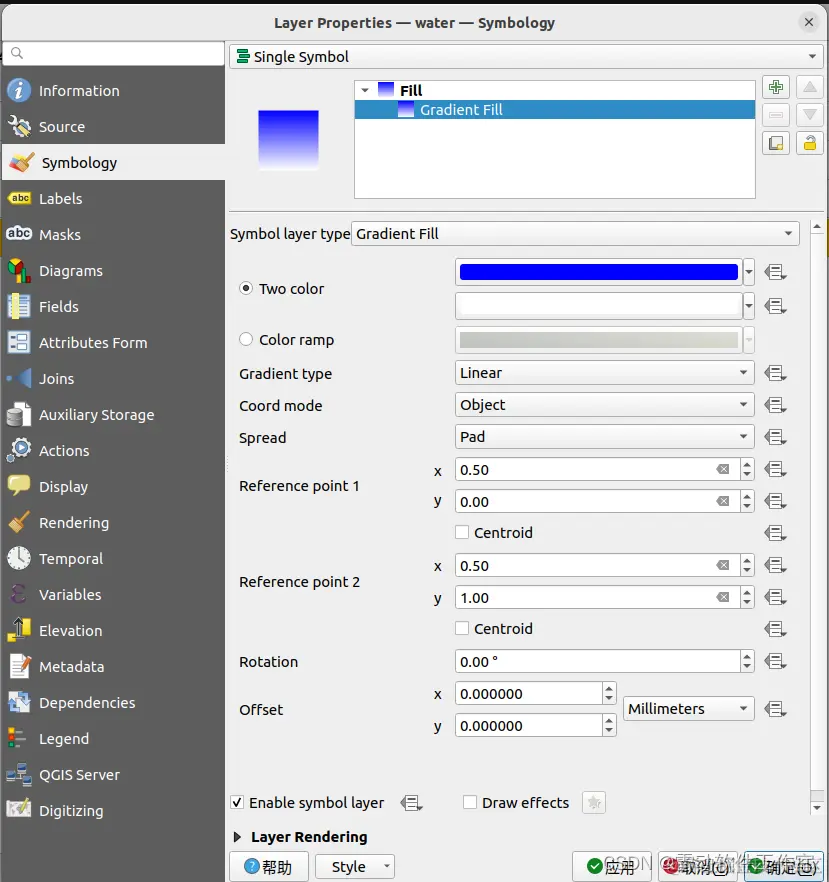Open data-defined override for Spread
Image resolution: width=829 pixels, height=882 pixels.
[x=775, y=437]
